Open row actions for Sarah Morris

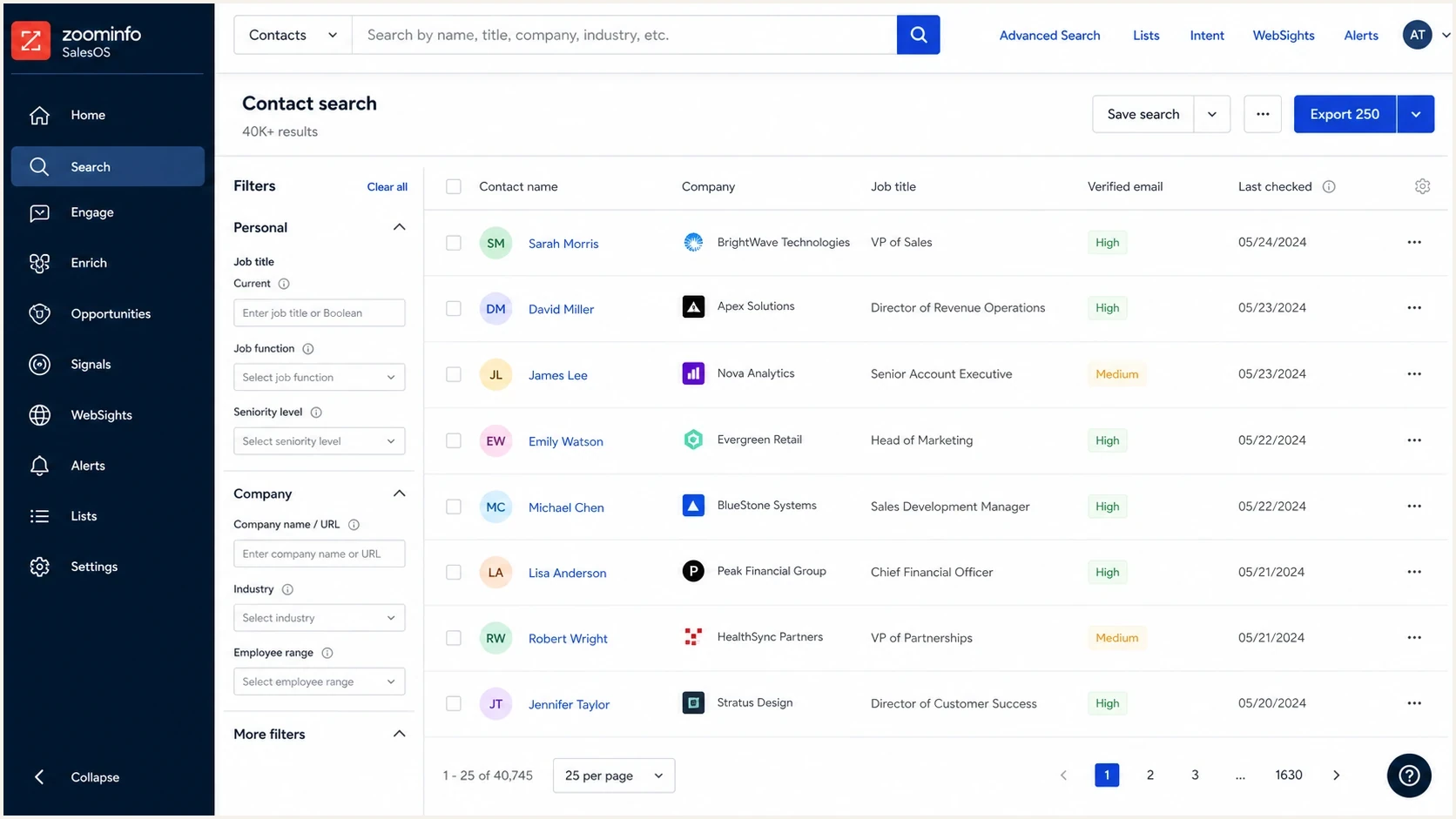pos(1414,242)
